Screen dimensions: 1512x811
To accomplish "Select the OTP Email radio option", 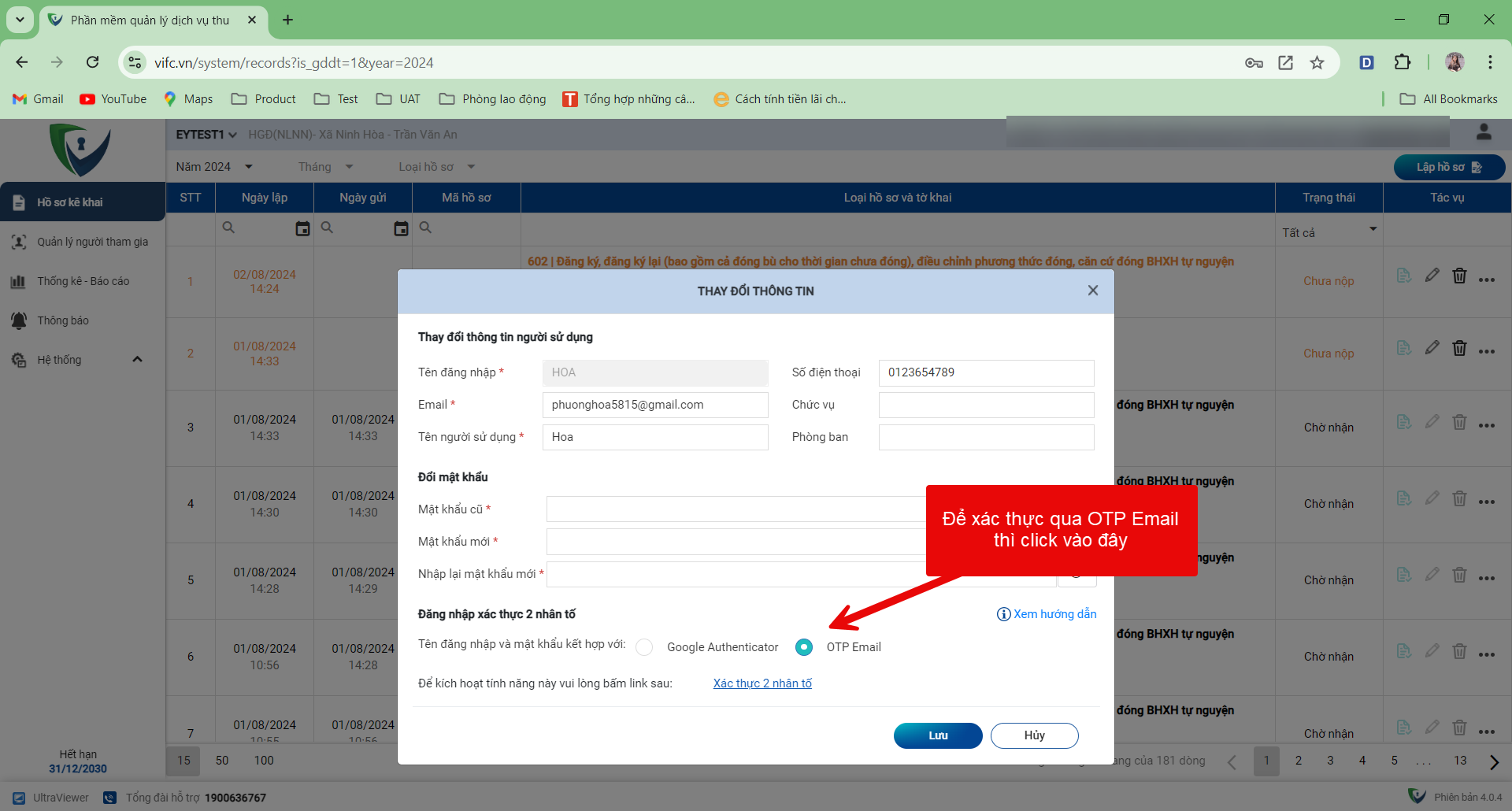I will pos(803,647).
